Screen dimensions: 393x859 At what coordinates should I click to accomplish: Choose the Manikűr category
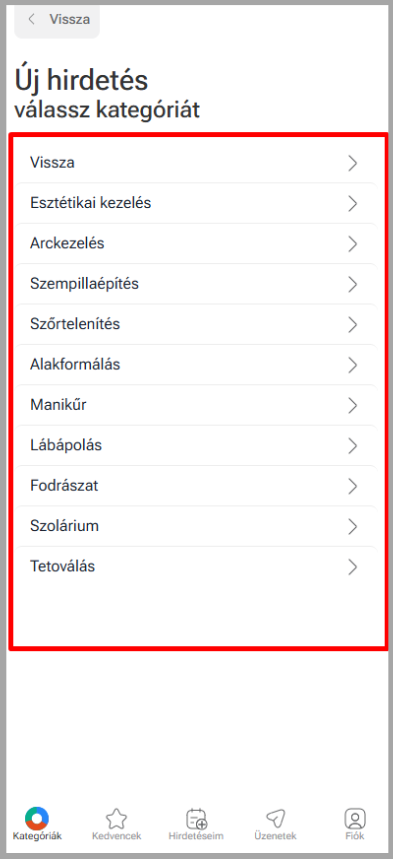195,405
